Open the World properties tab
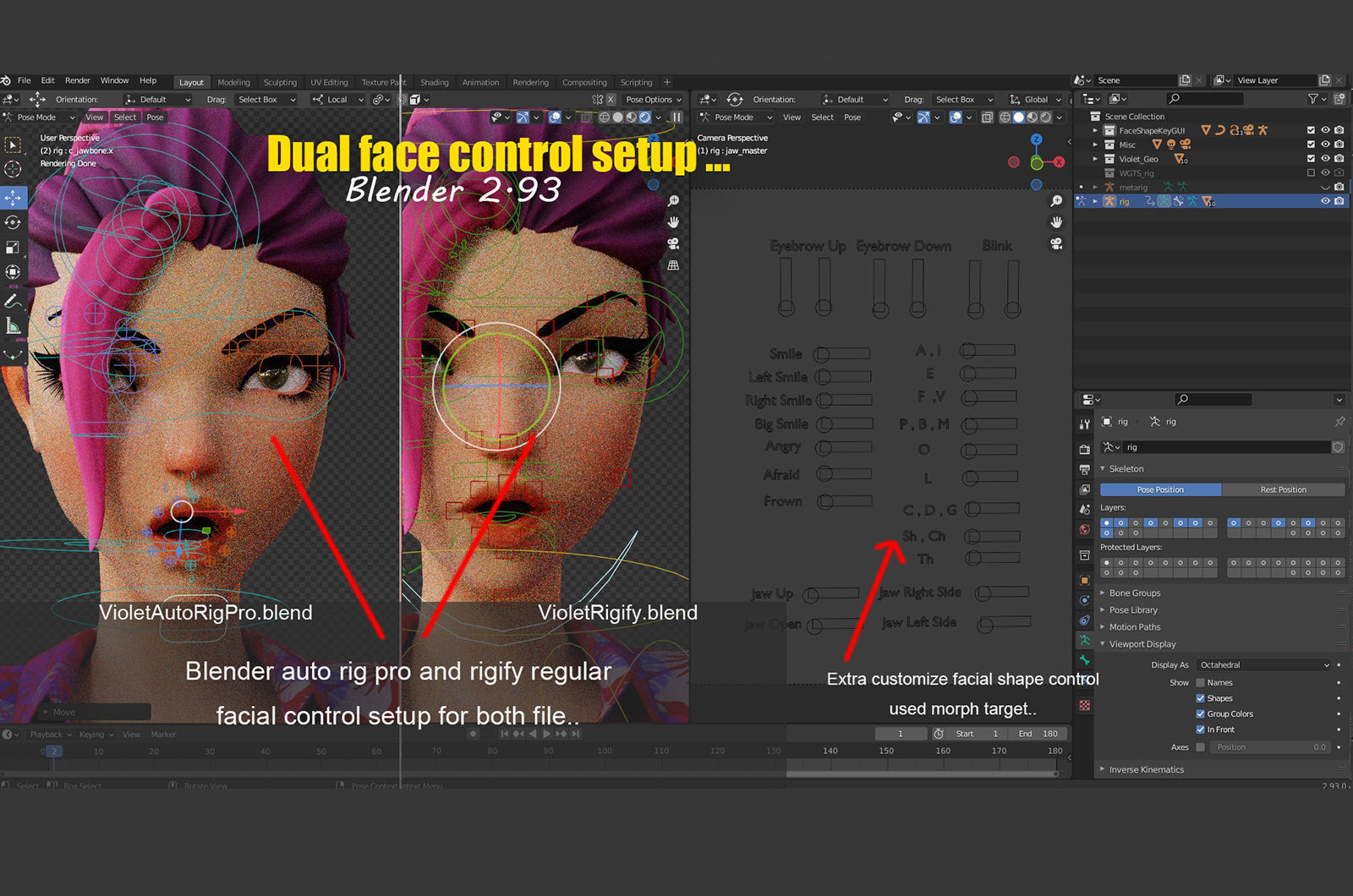The height and width of the screenshot is (896, 1353). 1084,530
